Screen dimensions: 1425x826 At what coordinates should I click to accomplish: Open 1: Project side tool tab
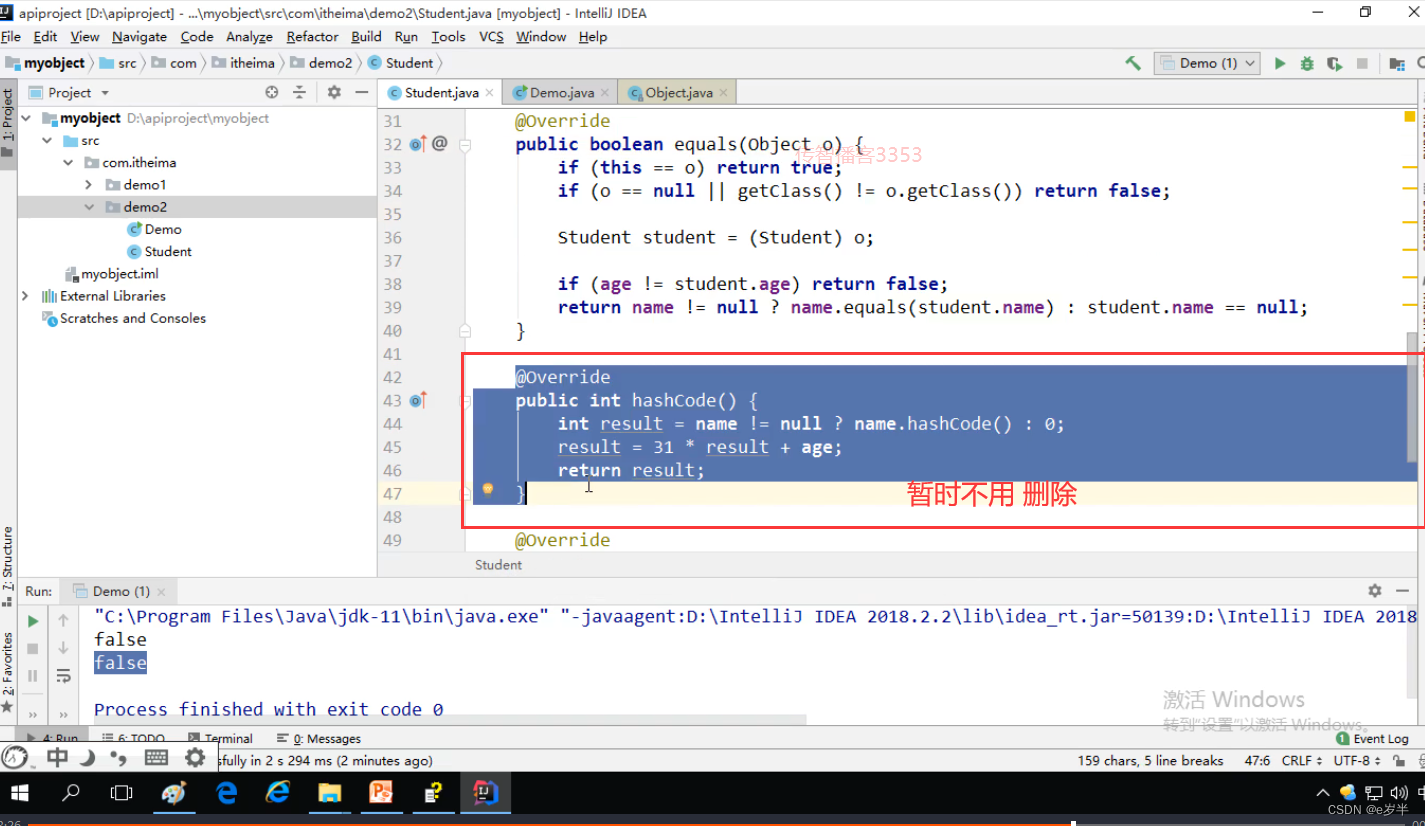[8, 125]
